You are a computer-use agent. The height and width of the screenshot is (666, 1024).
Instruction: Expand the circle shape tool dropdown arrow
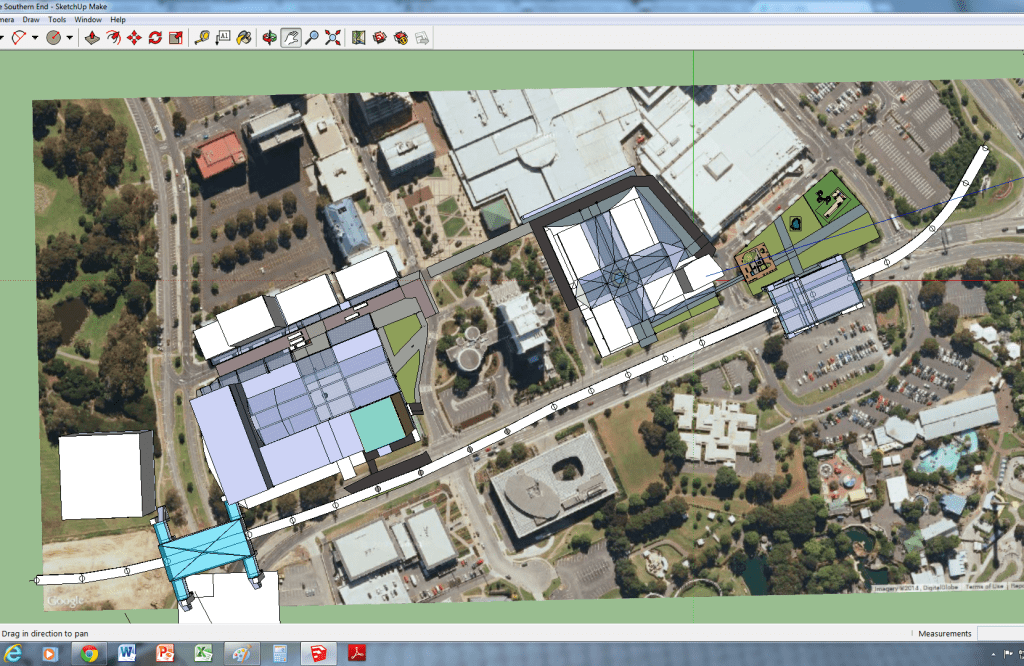click(x=70, y=38)
